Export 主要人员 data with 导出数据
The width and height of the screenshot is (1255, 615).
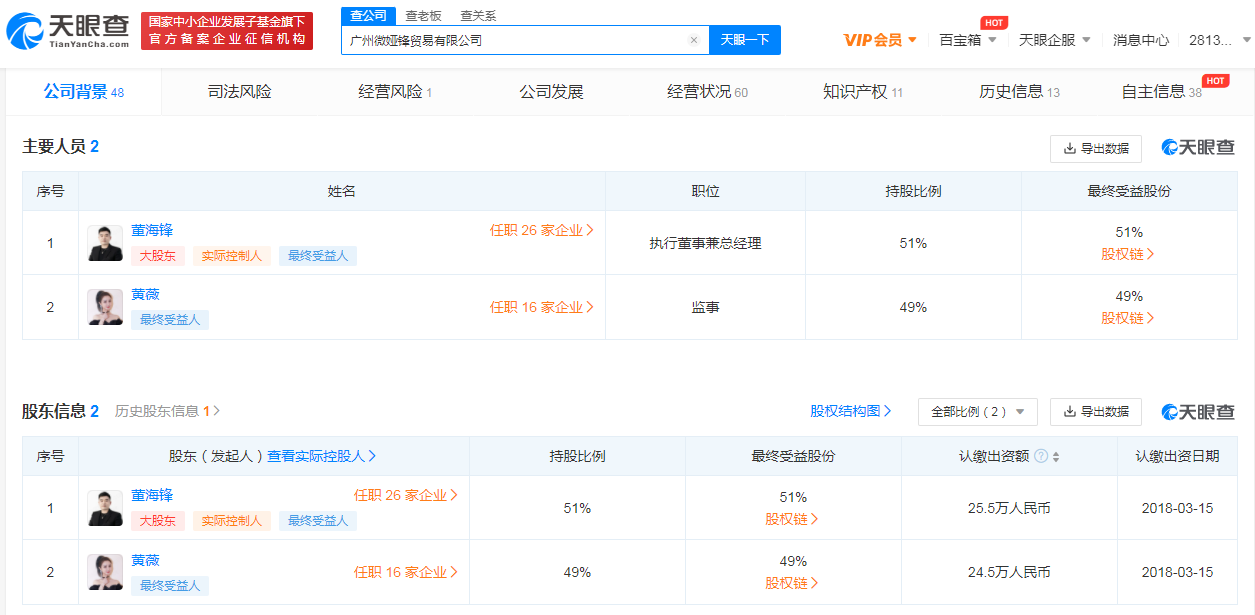tap(1096, 148)
